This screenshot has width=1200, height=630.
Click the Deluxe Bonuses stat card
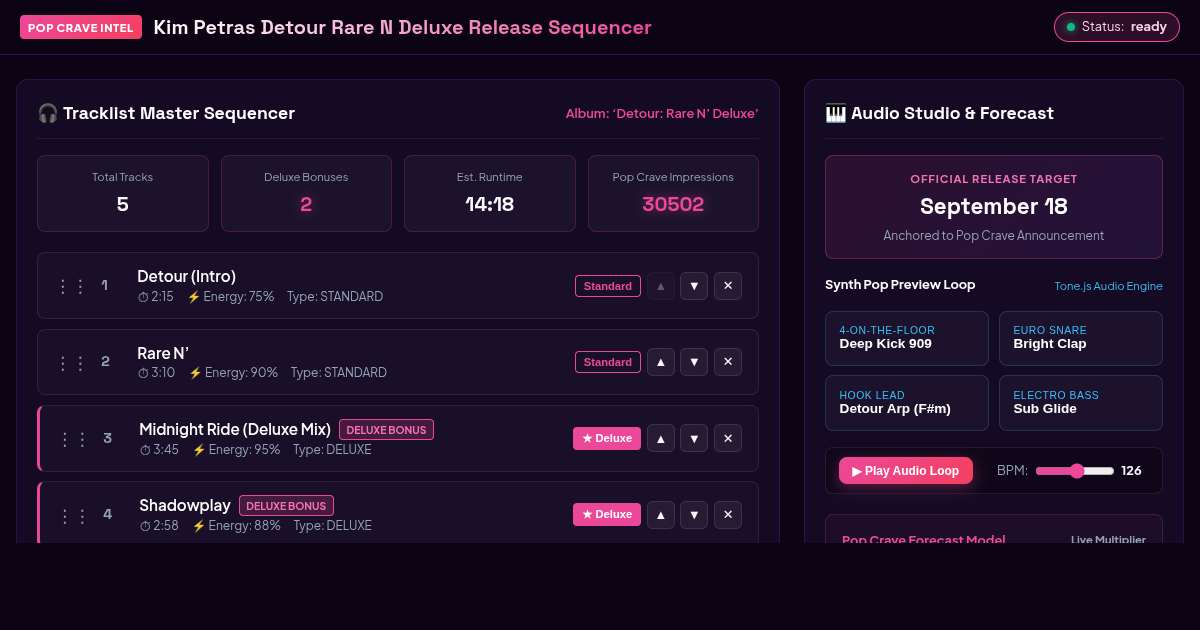point(306,193)
